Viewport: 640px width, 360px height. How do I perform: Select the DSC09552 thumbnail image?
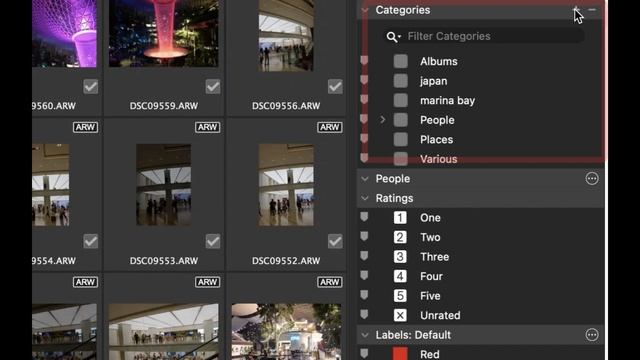[286, 185]
